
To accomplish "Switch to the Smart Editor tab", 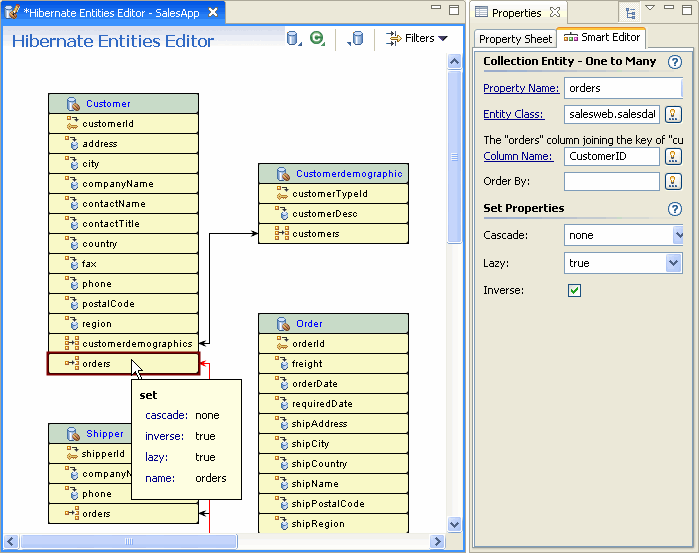I will coord(601,37).
